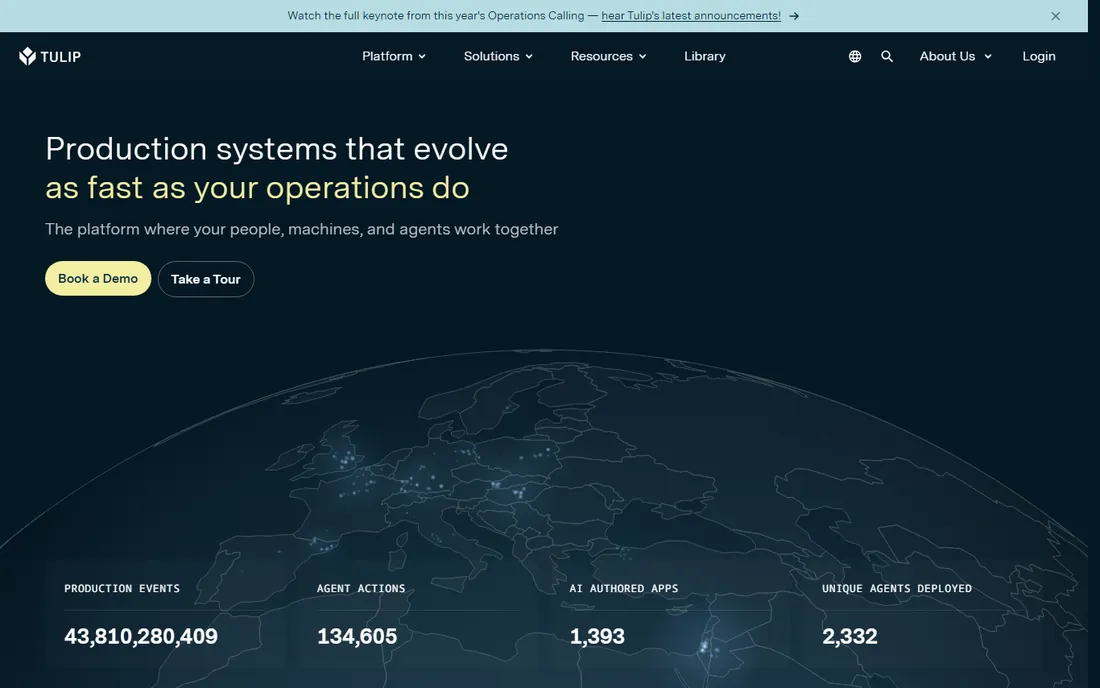Expand the Resources dropdown chevron
Image resolution: width=1100 pixels, height=688 pixels.
(642, 57)
